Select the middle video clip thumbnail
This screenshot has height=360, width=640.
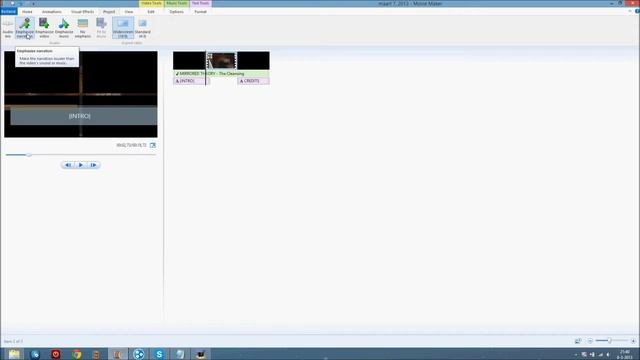click(x=222, y=60)
